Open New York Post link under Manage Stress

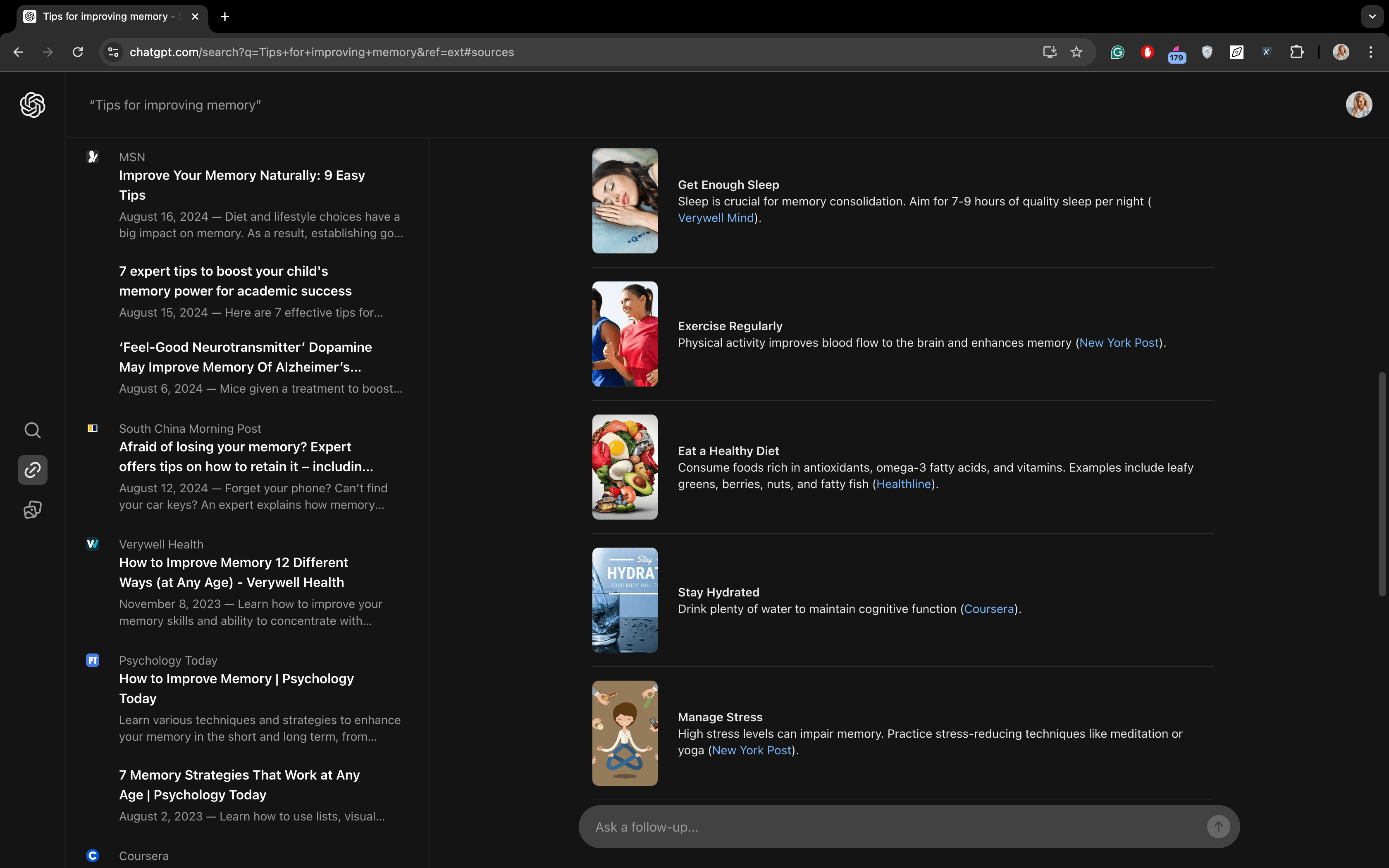(751, 751)
